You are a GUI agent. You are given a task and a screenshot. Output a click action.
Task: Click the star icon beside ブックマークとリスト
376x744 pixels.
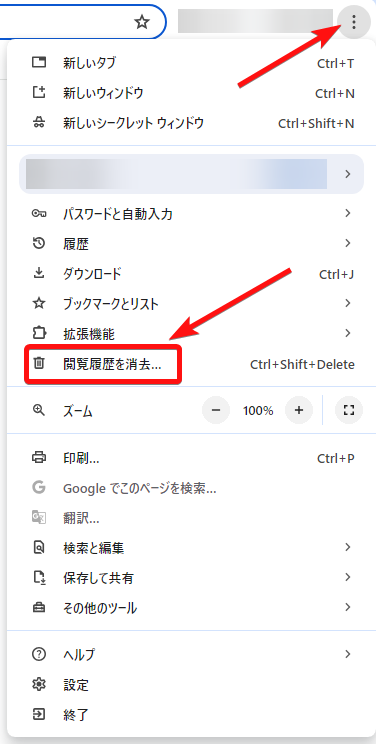pyautogui.click(x=39, y=304)
